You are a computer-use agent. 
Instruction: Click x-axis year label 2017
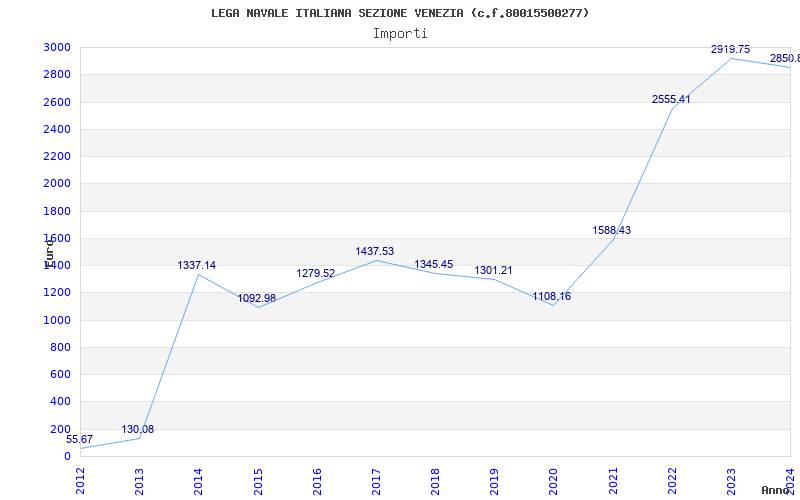coord(377,482)
